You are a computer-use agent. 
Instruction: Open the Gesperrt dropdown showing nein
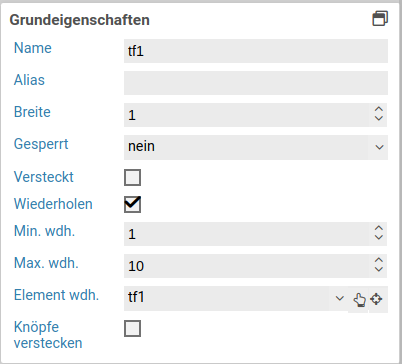(256, 147)
